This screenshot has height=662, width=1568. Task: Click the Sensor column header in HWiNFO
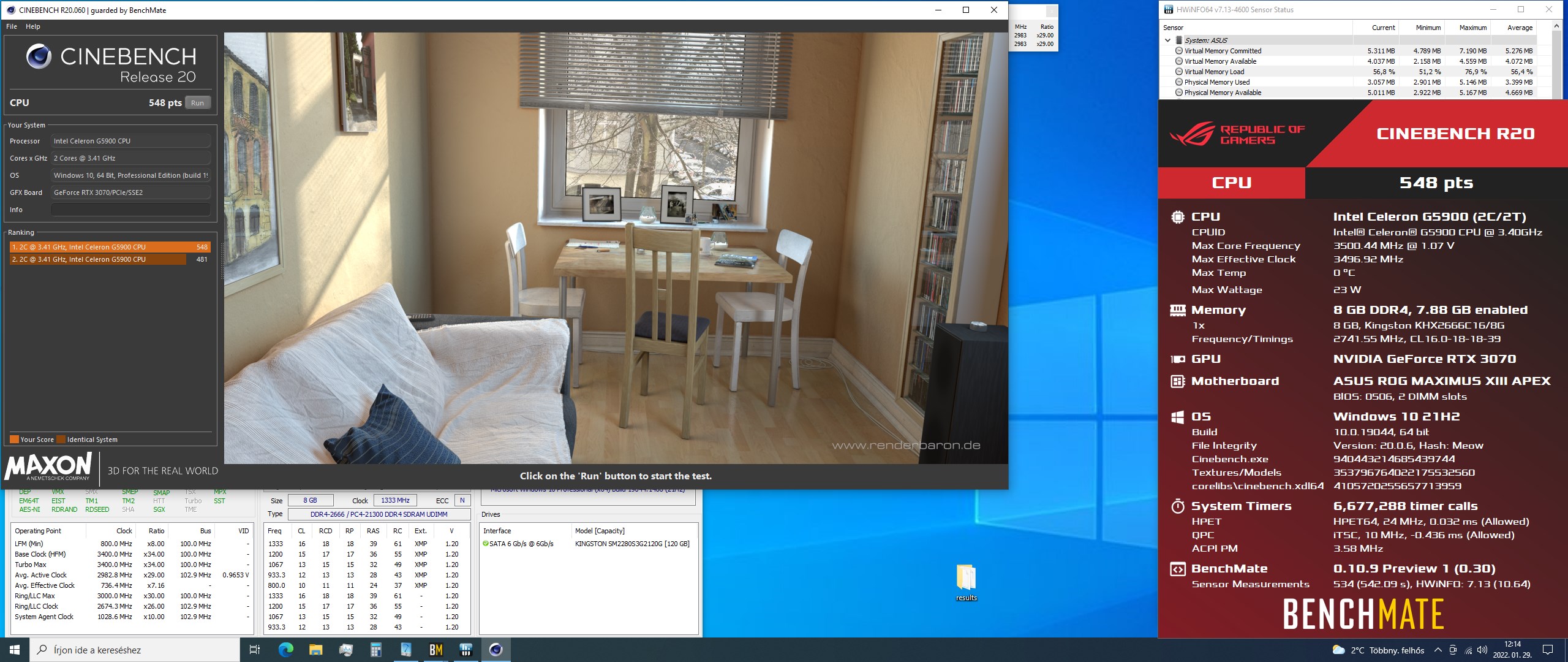1256,28
